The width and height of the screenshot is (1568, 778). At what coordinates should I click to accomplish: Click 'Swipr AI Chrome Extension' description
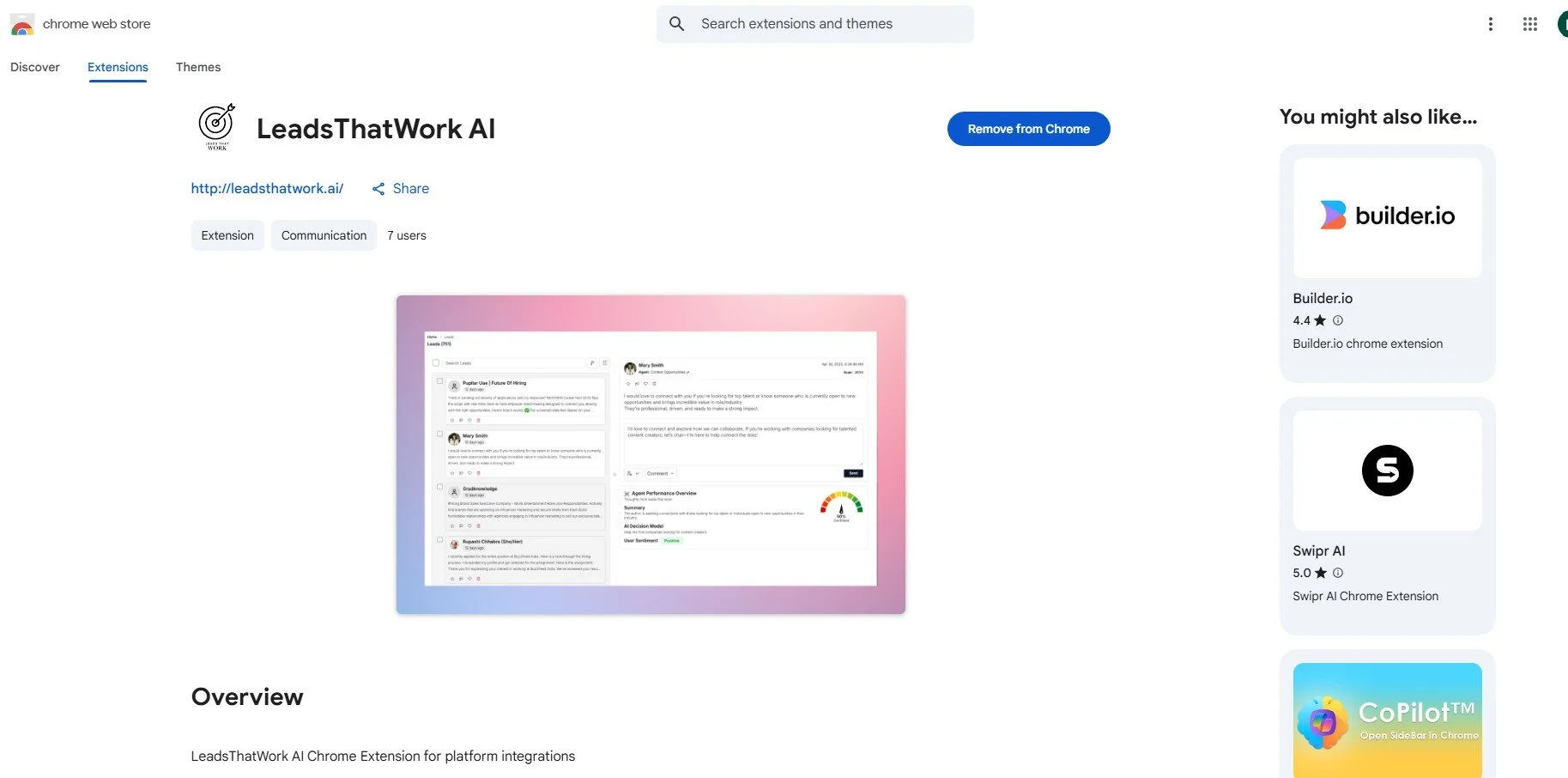(1365, 596)
